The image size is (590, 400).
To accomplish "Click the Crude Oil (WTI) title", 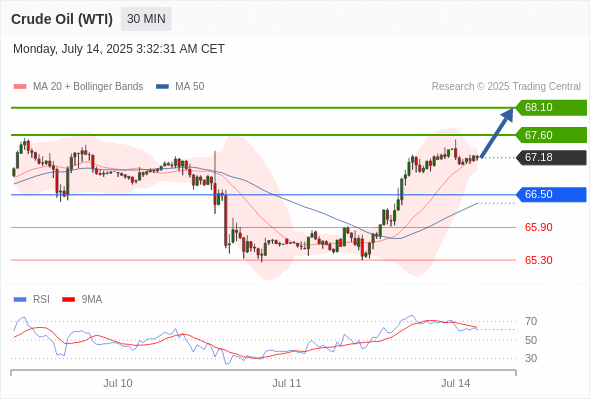I will click(x=62, y=19).
